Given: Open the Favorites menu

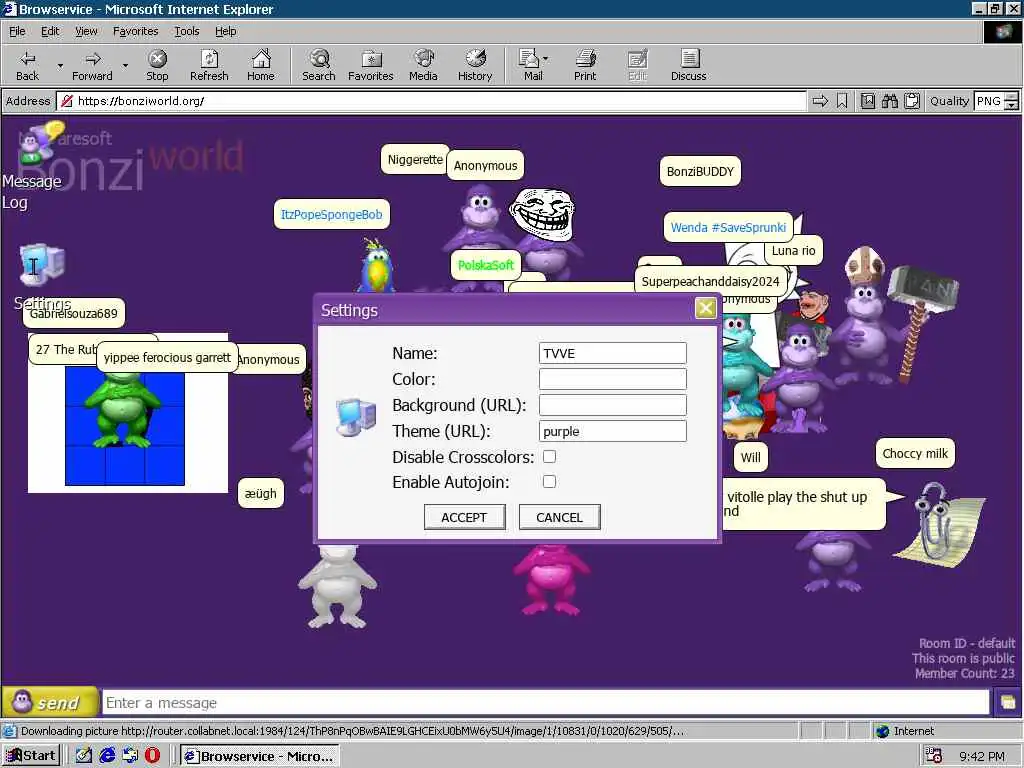Looking at the screenshot, I should 135,31.
